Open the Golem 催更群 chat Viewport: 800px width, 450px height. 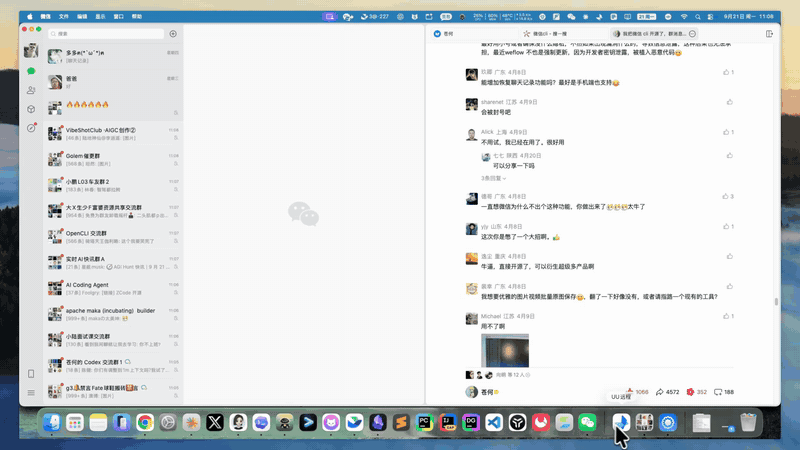click(113, 159)
